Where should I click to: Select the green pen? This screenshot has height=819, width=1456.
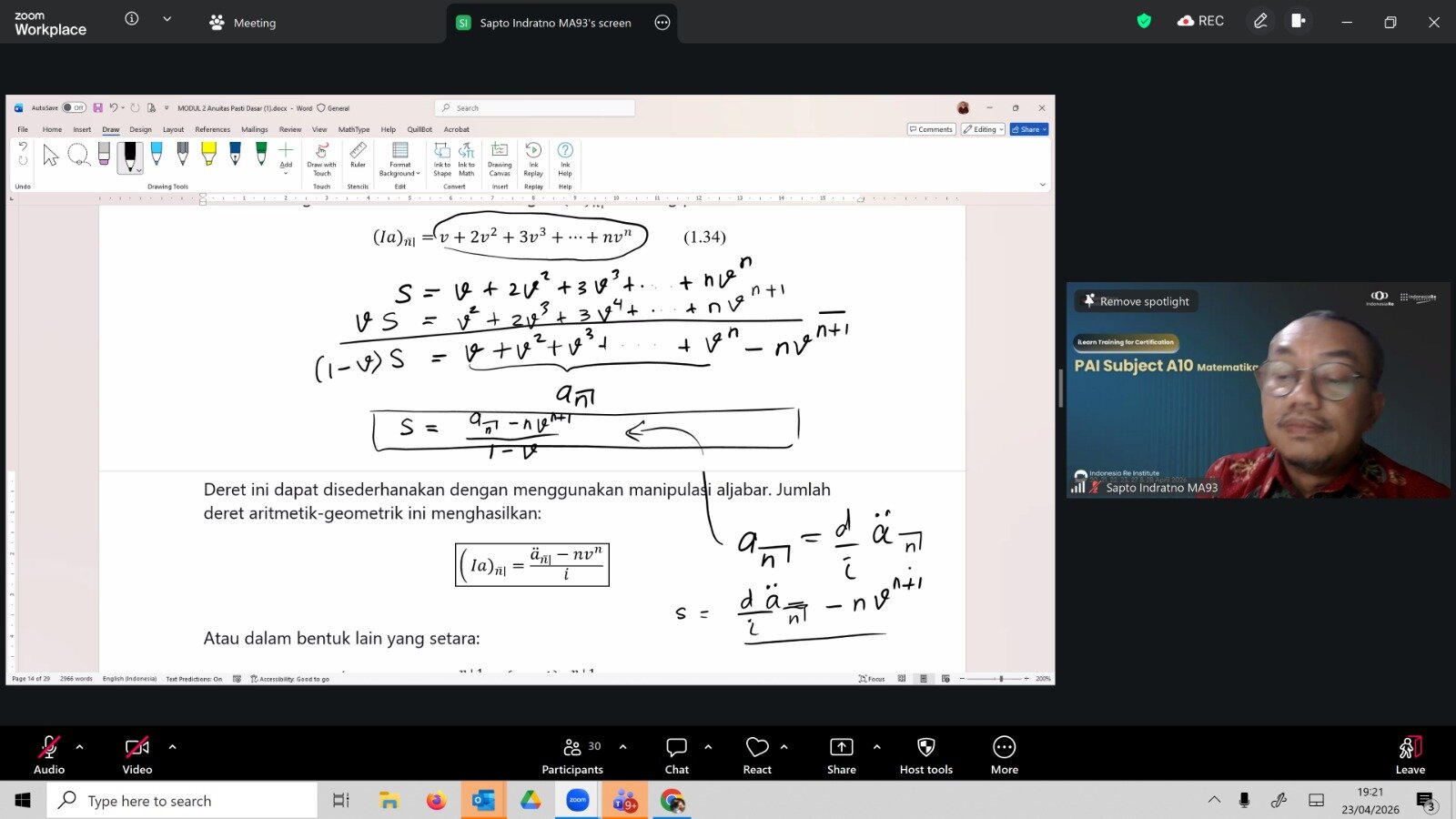coord(261,155)
